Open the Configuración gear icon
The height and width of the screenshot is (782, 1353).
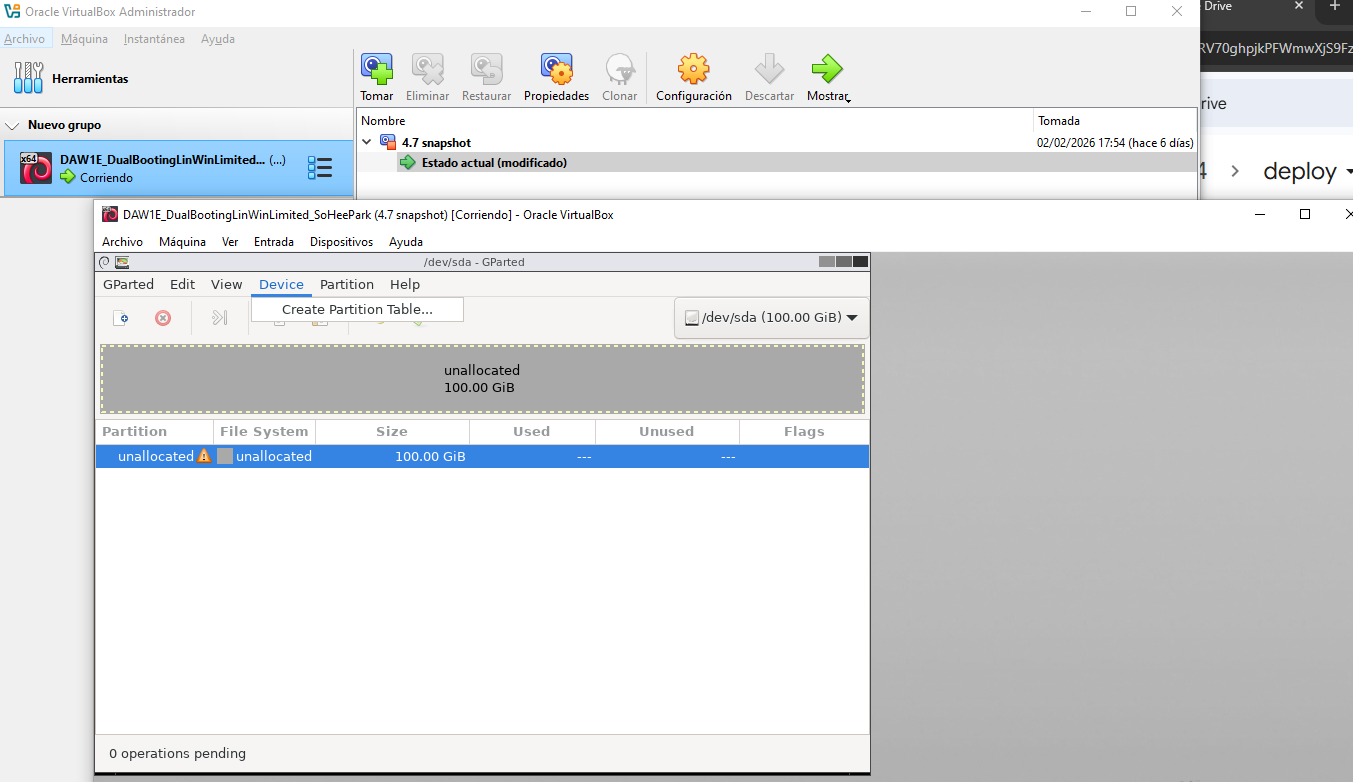click(x=694, y=69)
